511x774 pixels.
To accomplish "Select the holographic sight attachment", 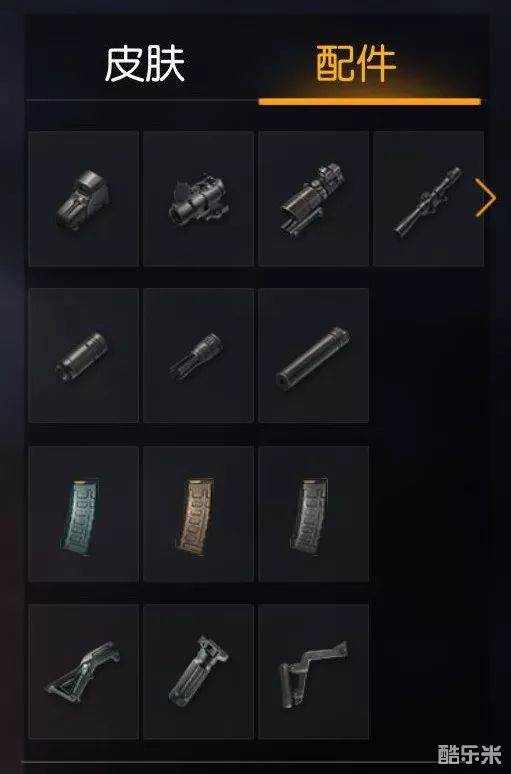I will 83,199.
